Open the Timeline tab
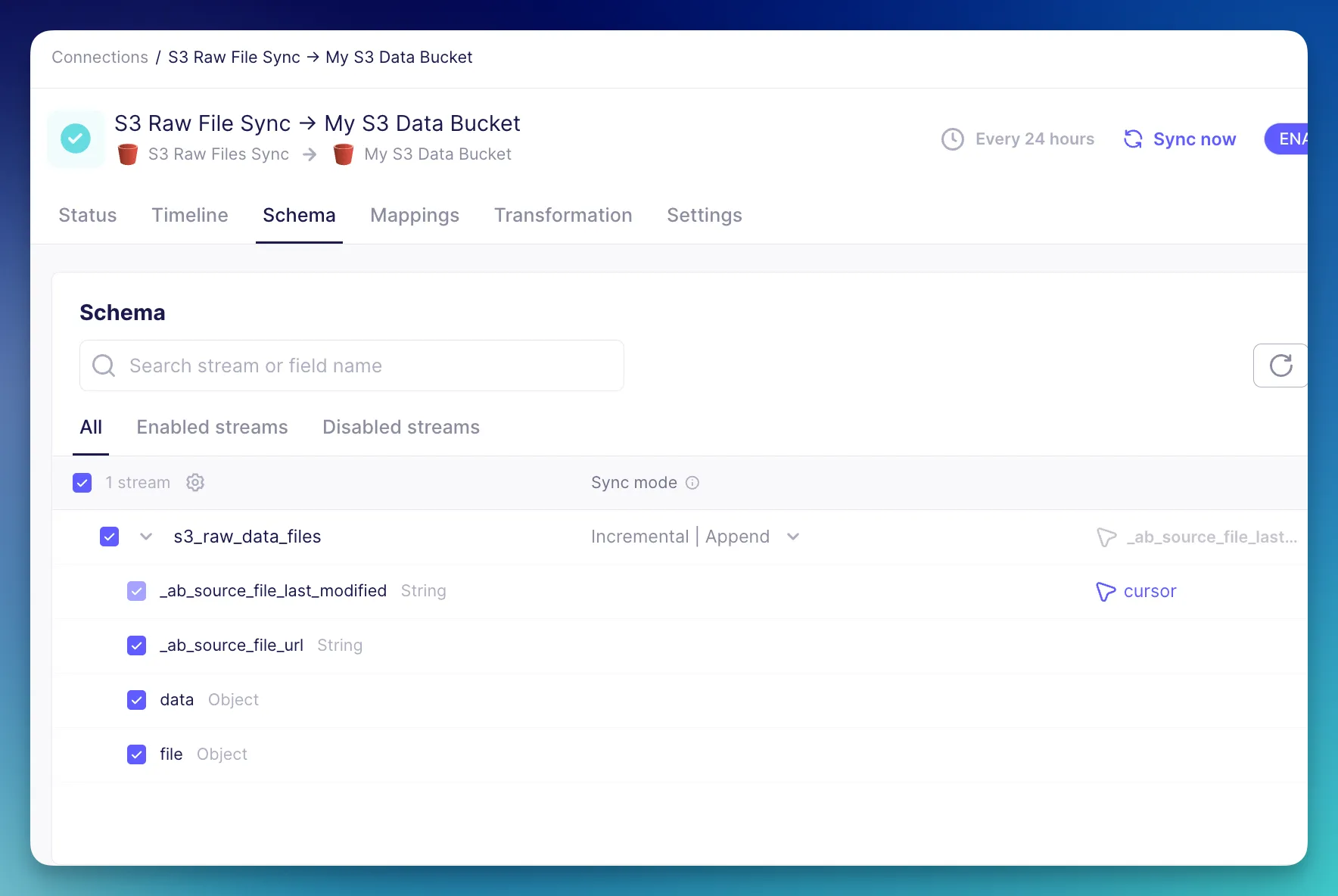This screenshot has width=1338, height=896. (190, 216)
